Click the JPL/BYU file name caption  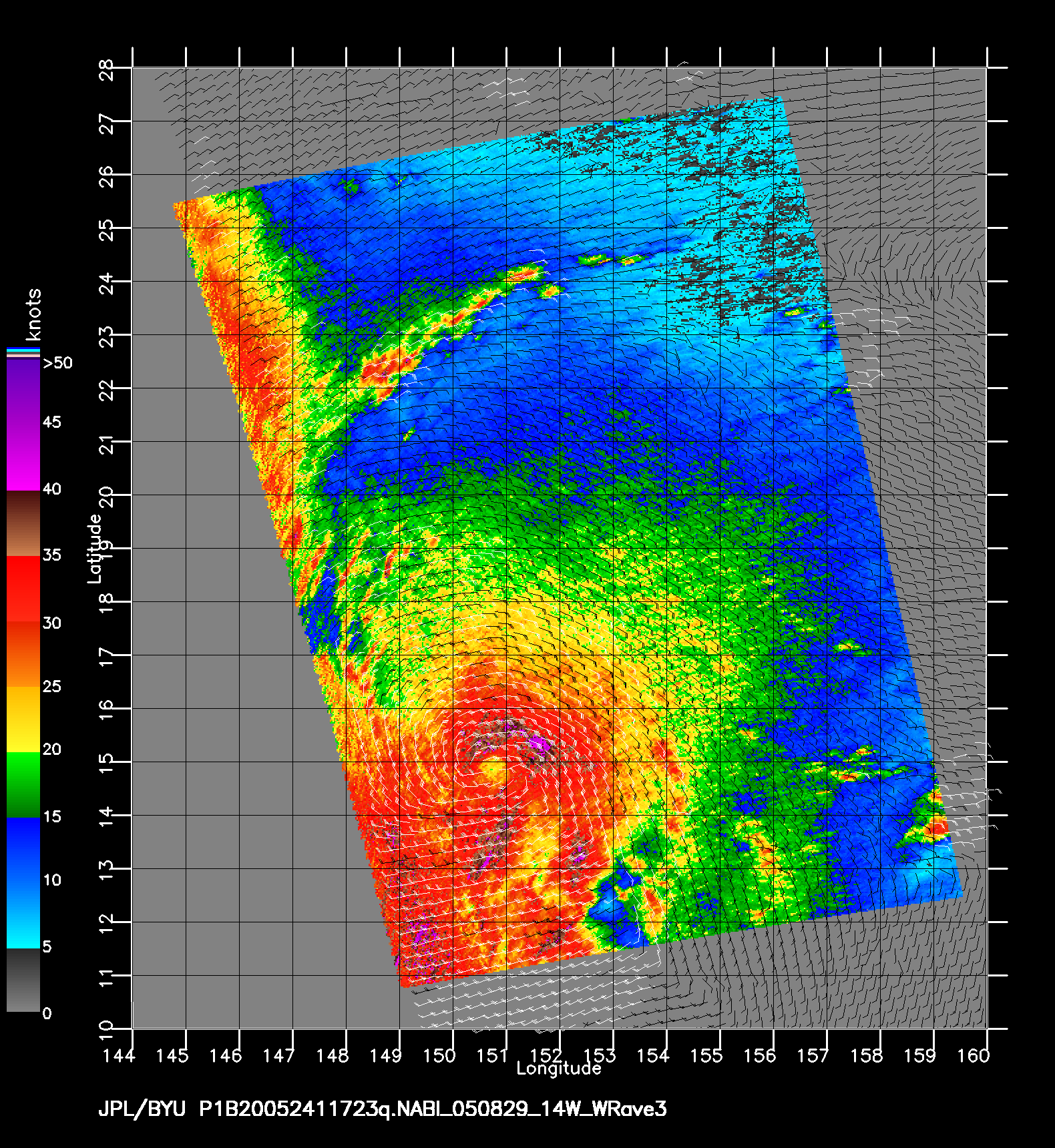tap(383, 1109)
